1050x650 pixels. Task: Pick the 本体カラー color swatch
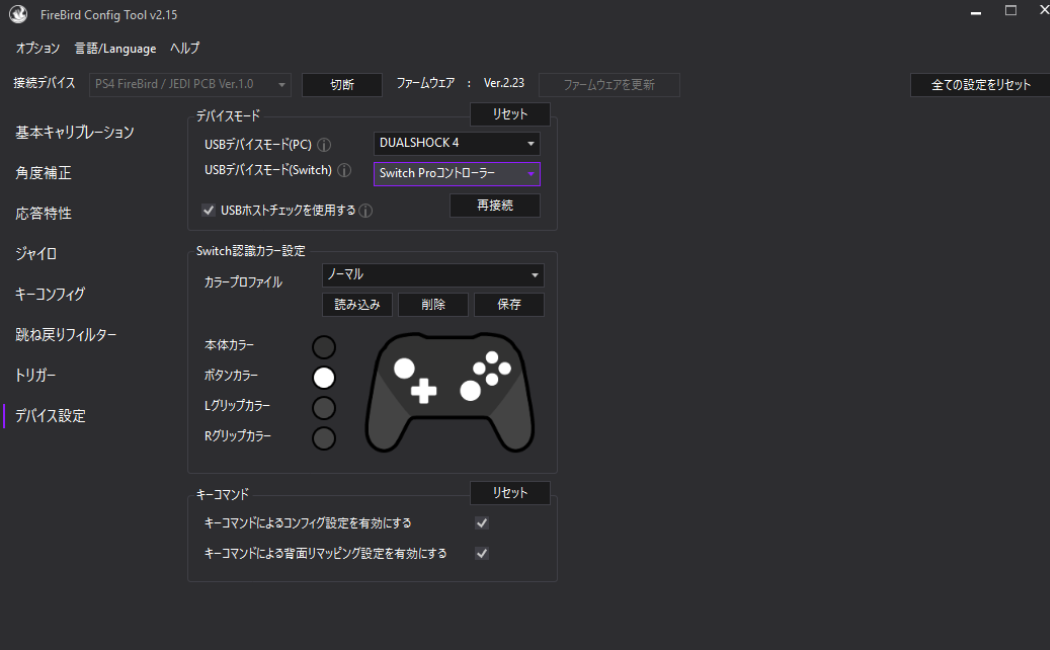[324, 347]
